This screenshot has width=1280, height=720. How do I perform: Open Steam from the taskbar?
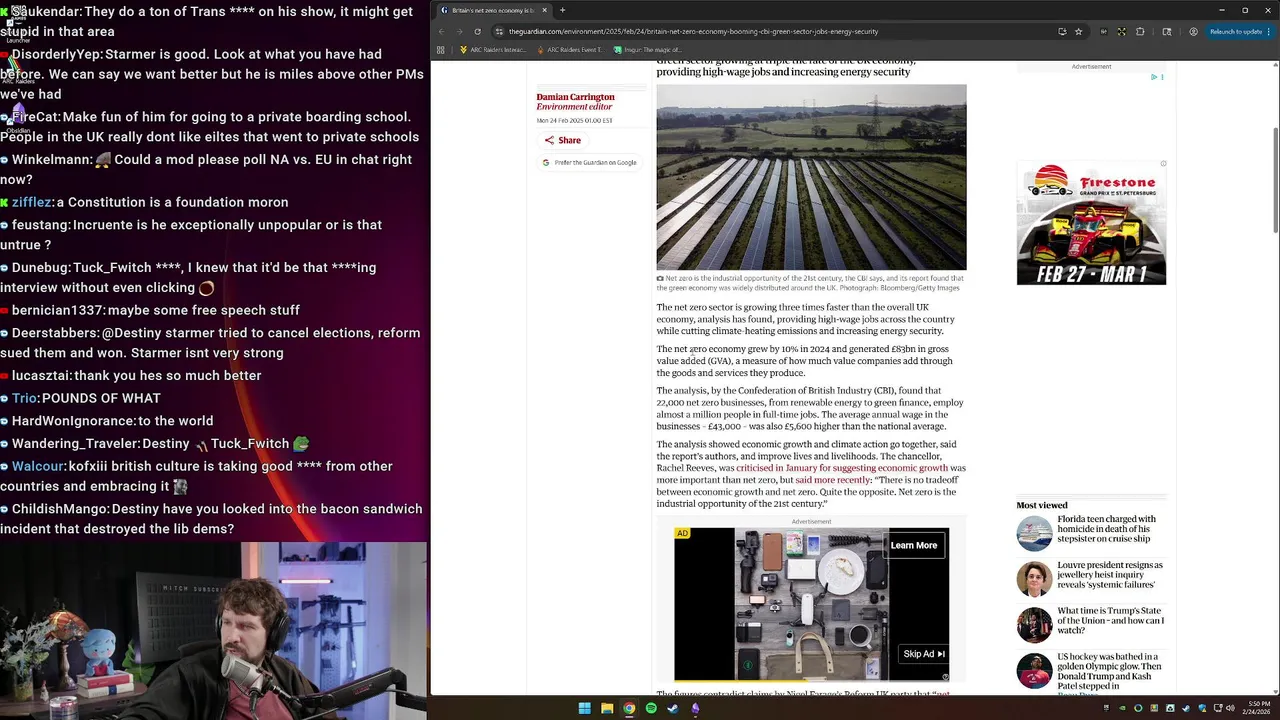tap(673, 708)
